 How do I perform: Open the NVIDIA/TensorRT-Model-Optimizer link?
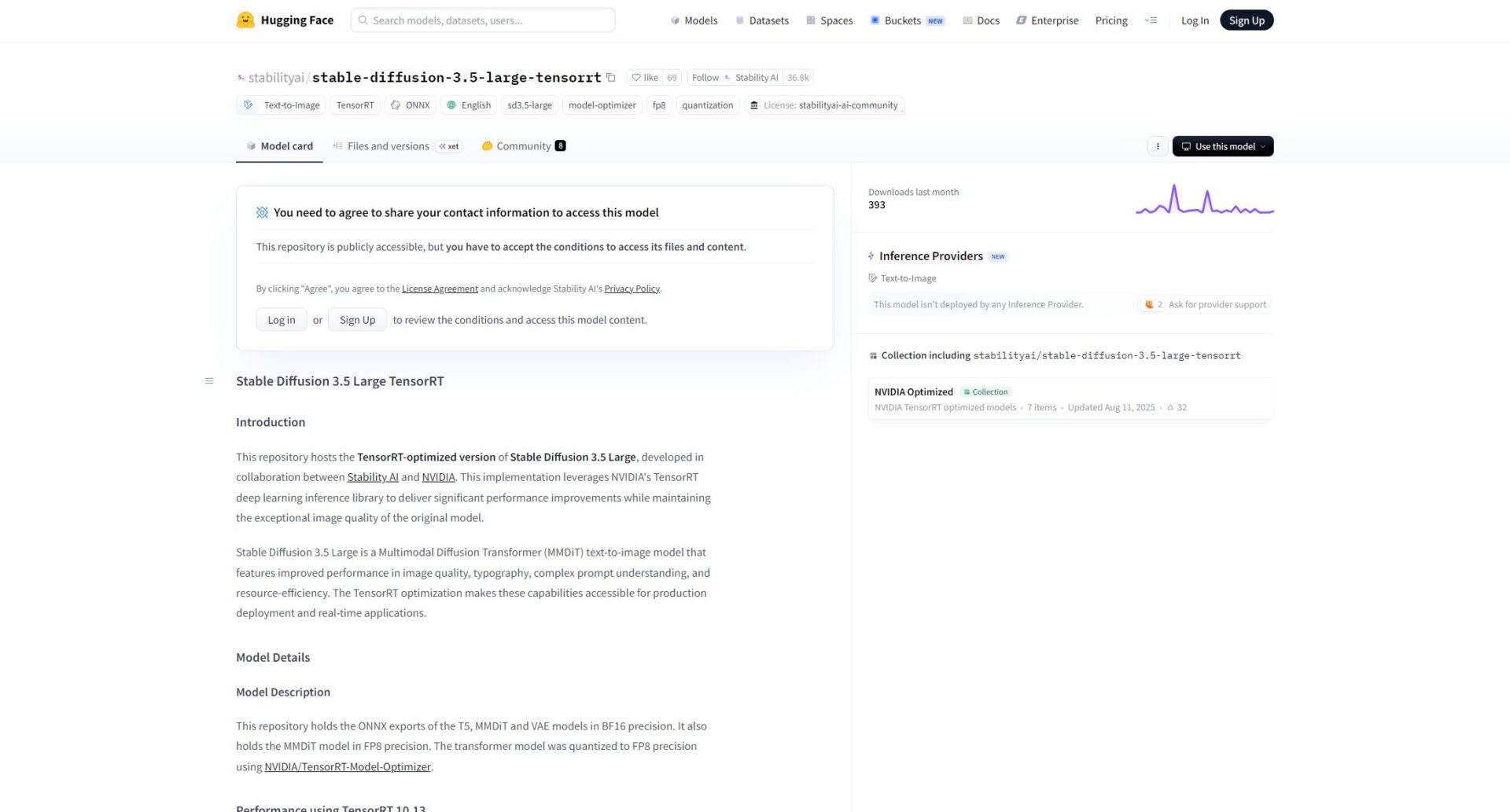[348, 767]
